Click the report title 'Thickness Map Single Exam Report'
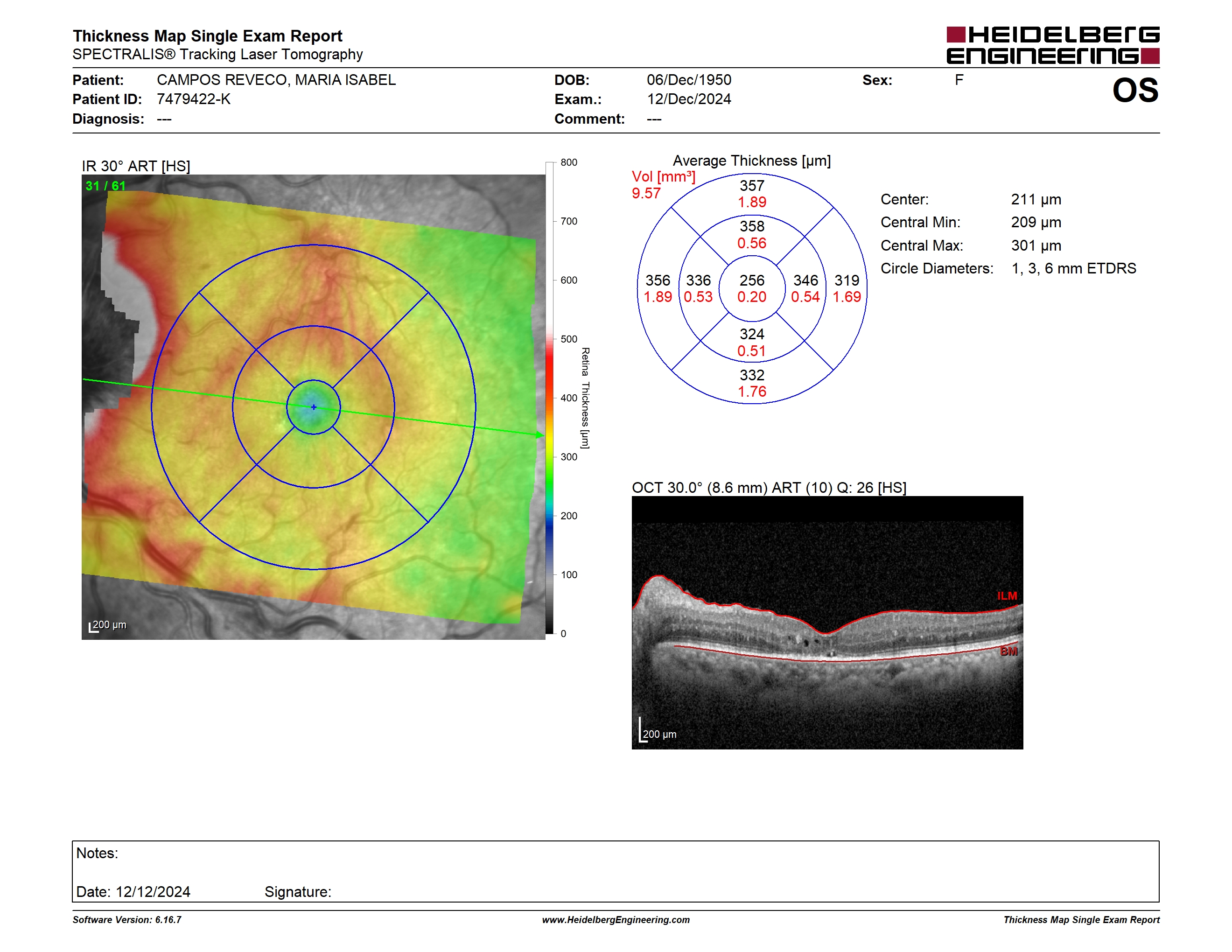Screen dimensions: 1232x952 coord(207,36)
